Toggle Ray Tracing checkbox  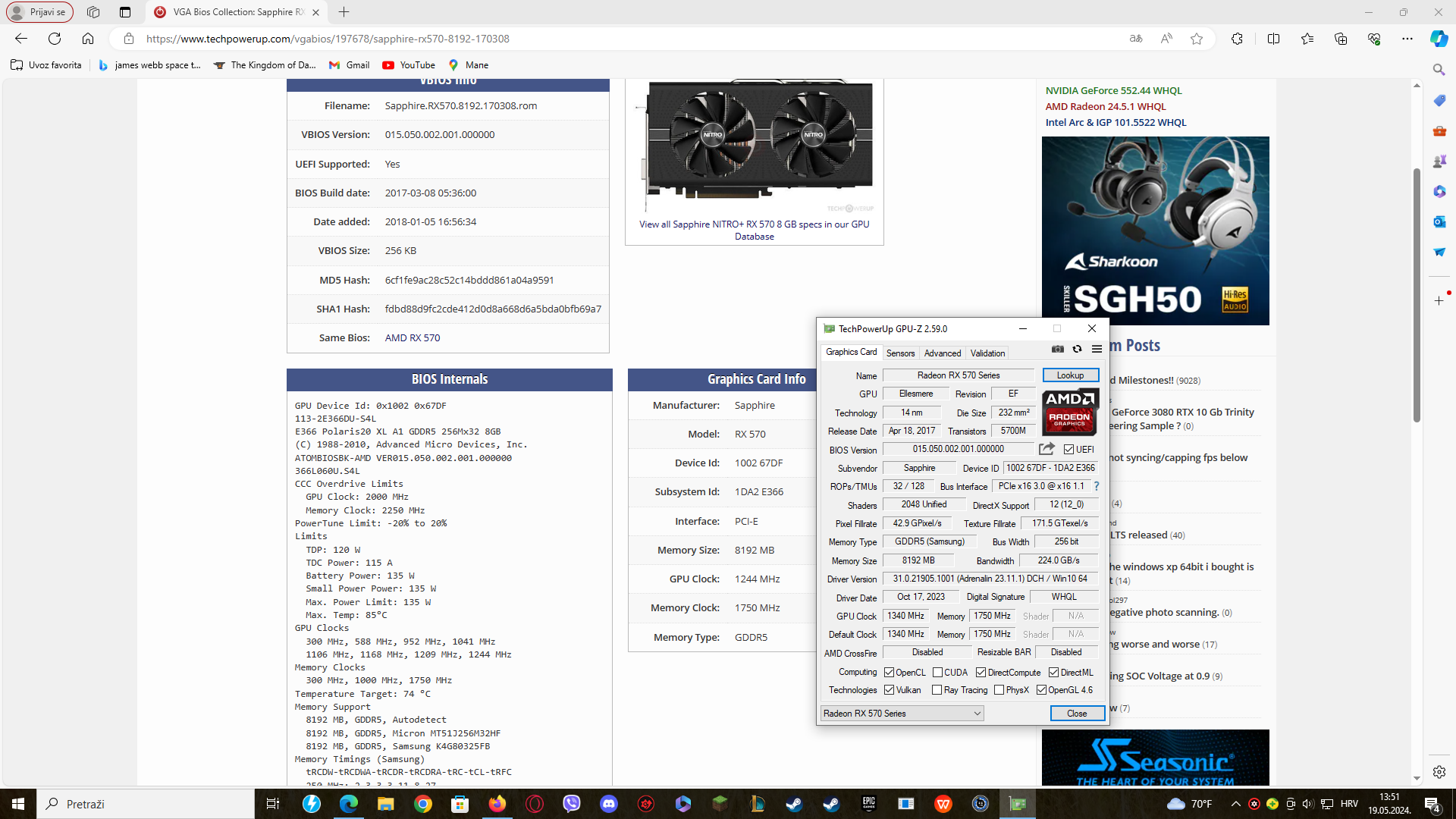937,690
